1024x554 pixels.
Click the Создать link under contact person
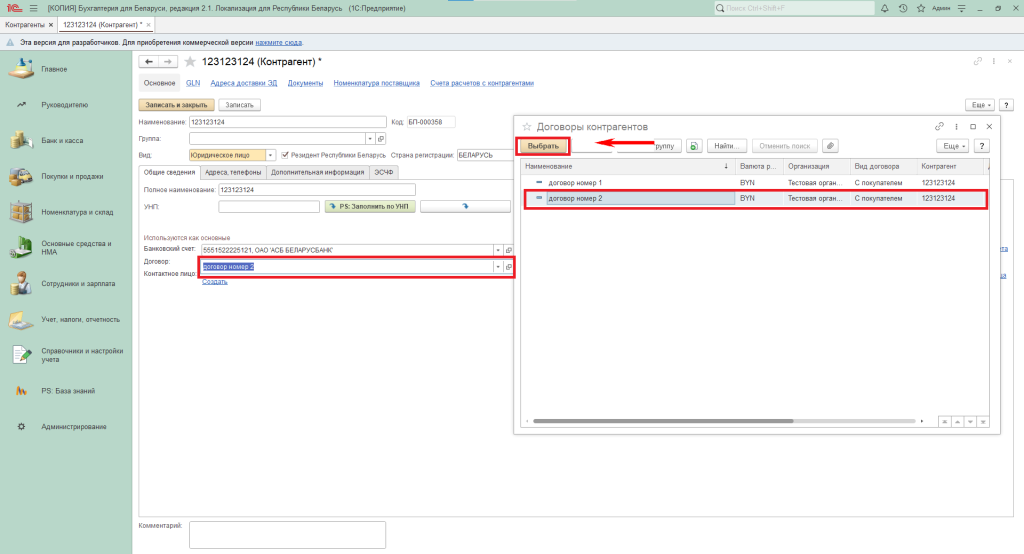click(x=215, y=281)
